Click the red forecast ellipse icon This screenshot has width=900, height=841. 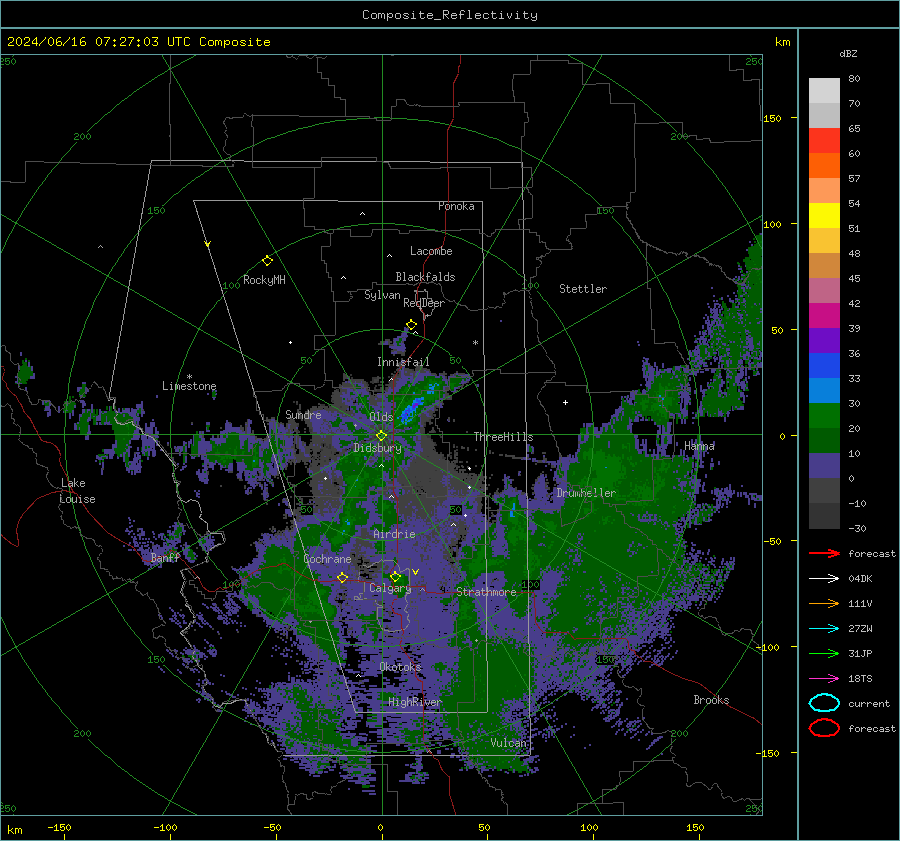tap(824, 728)
